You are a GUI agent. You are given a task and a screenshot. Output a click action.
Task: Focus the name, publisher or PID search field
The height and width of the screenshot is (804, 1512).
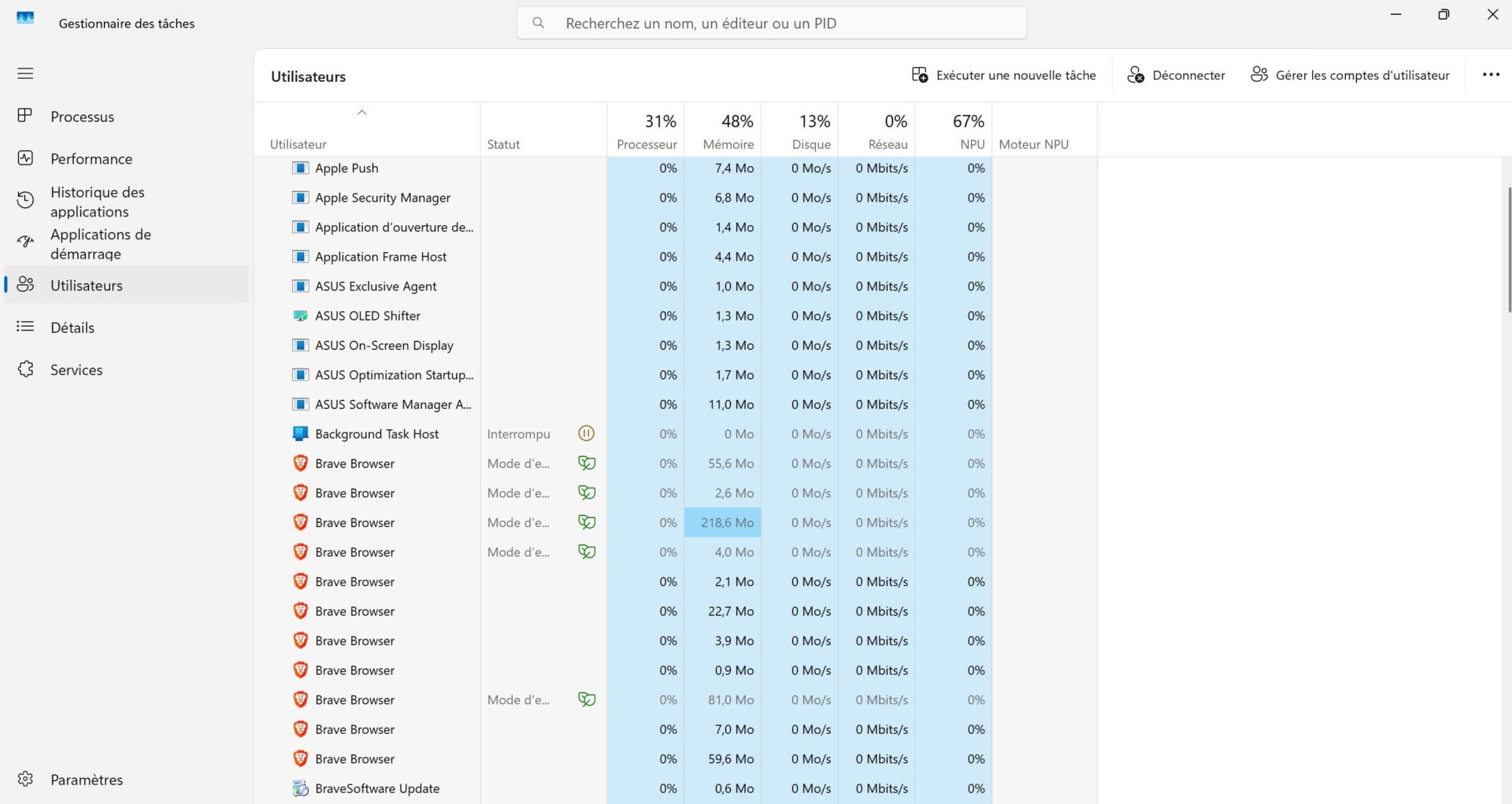[x=772, y=23]
